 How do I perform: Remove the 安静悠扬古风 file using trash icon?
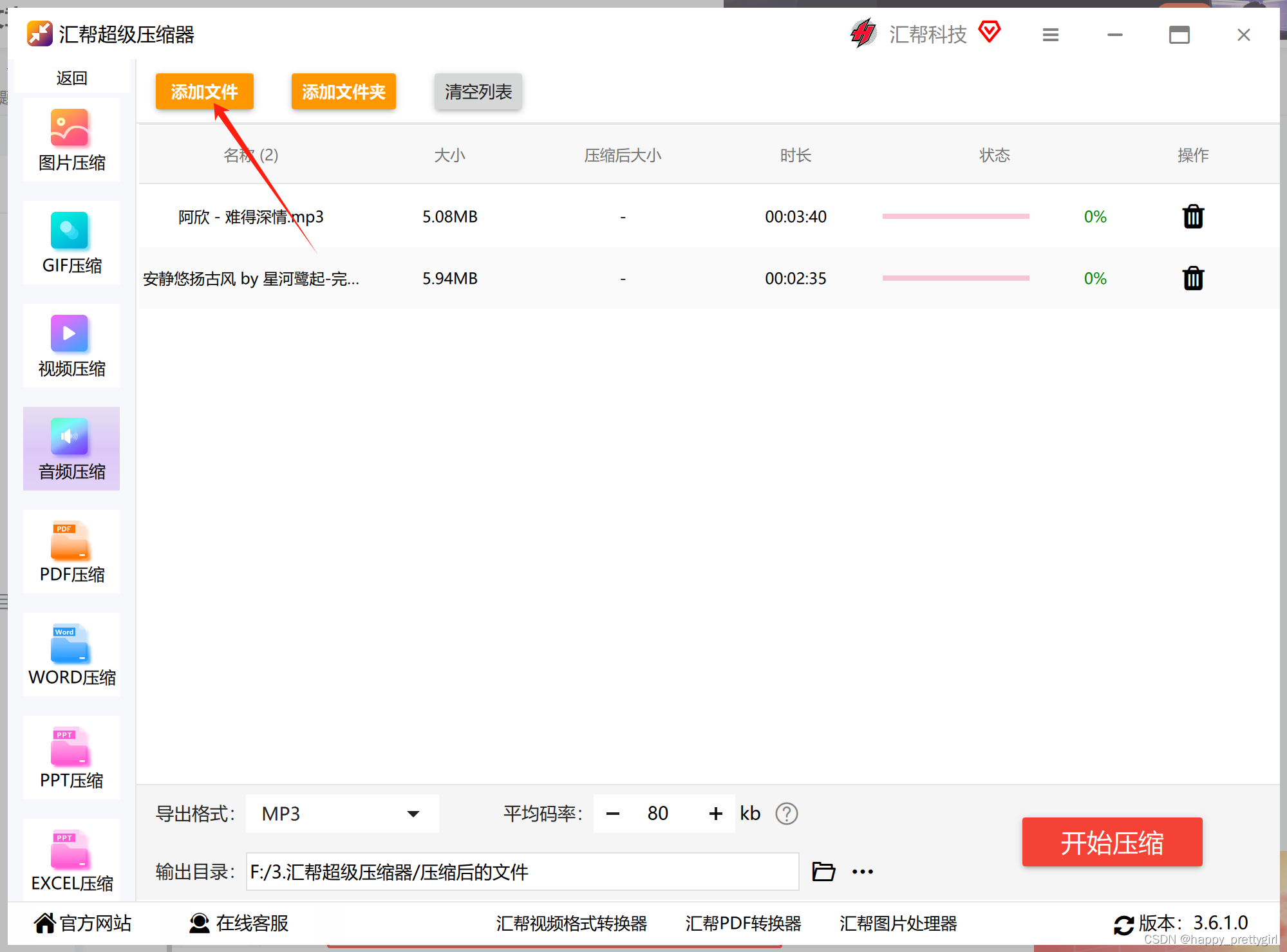[1192, 279]
